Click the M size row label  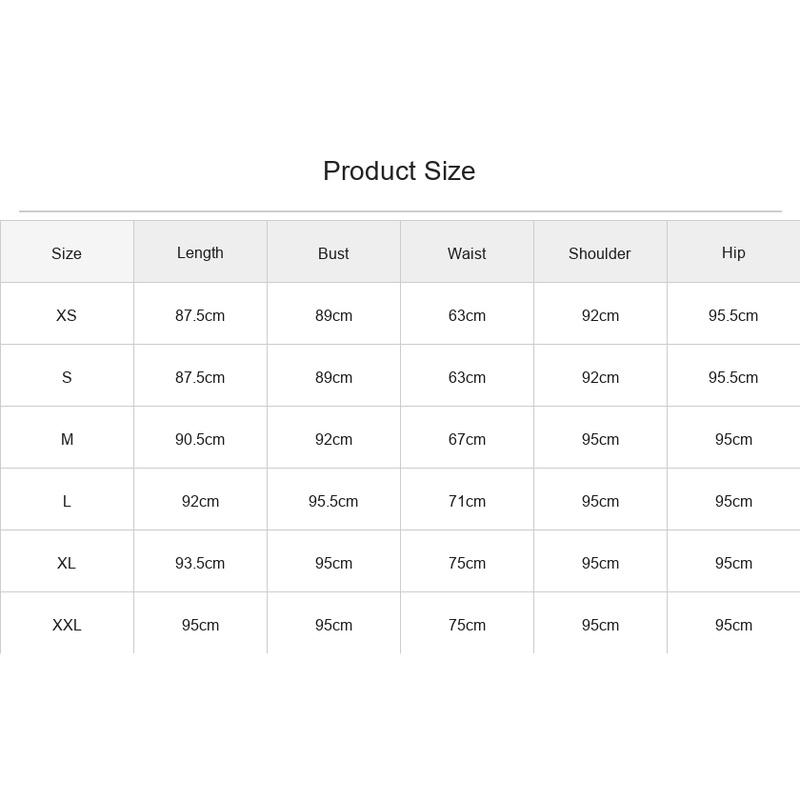67,439
